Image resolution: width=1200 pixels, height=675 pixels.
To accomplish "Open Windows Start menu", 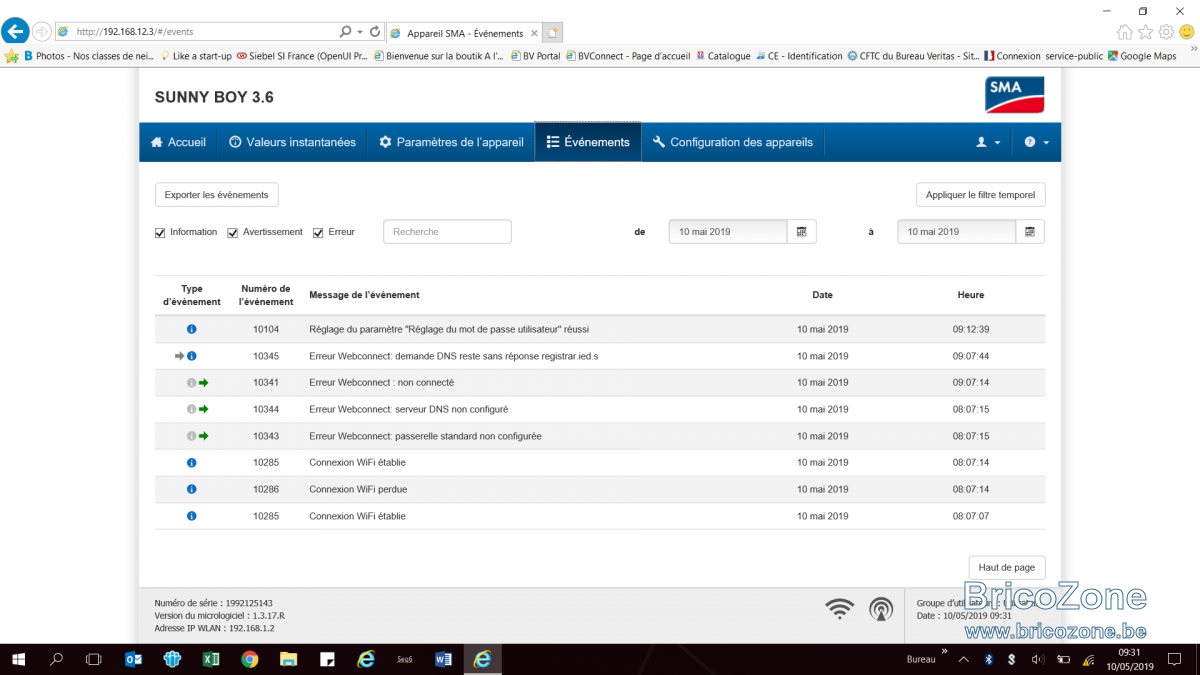I will 18,659.
